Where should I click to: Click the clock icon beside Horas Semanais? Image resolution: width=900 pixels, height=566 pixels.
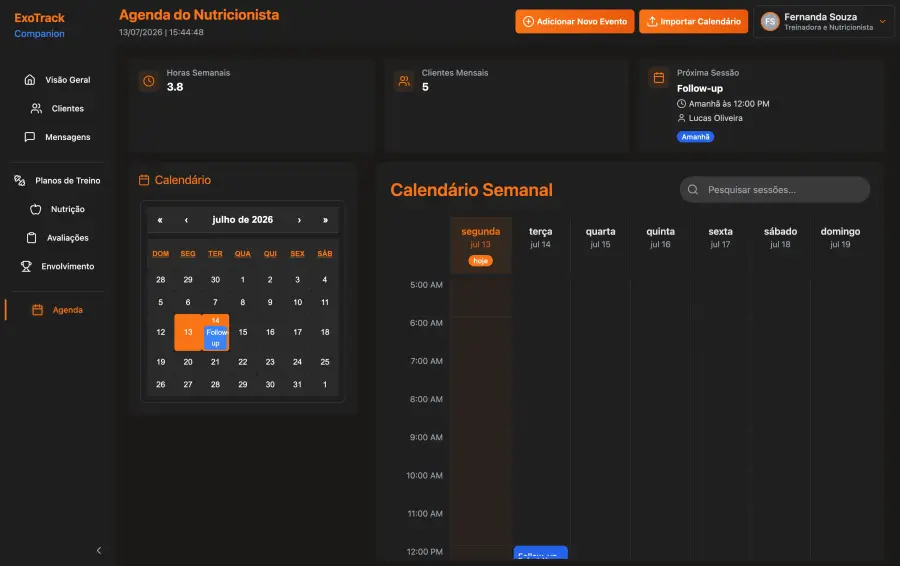point(149,81)
